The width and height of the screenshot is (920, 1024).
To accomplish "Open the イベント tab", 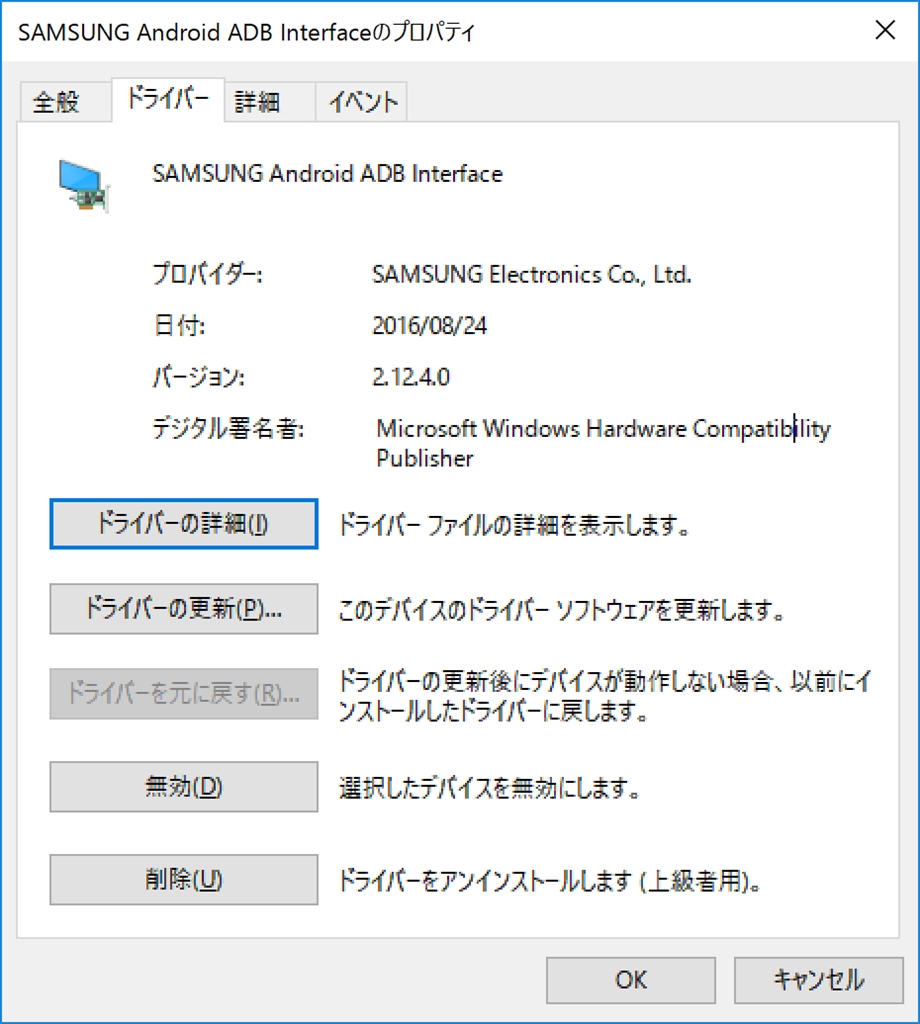I will point(362,102).
